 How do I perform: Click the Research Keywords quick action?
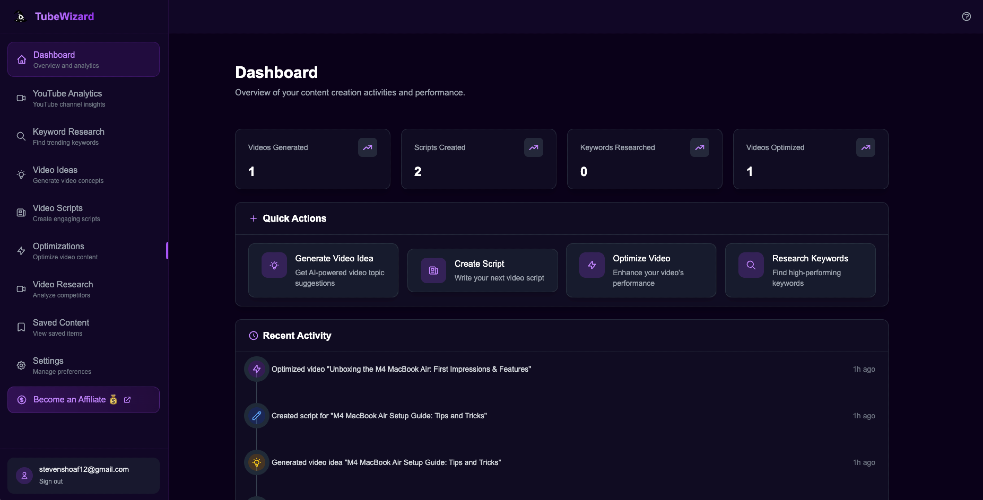pyautogui.click(x=800, y=270)
